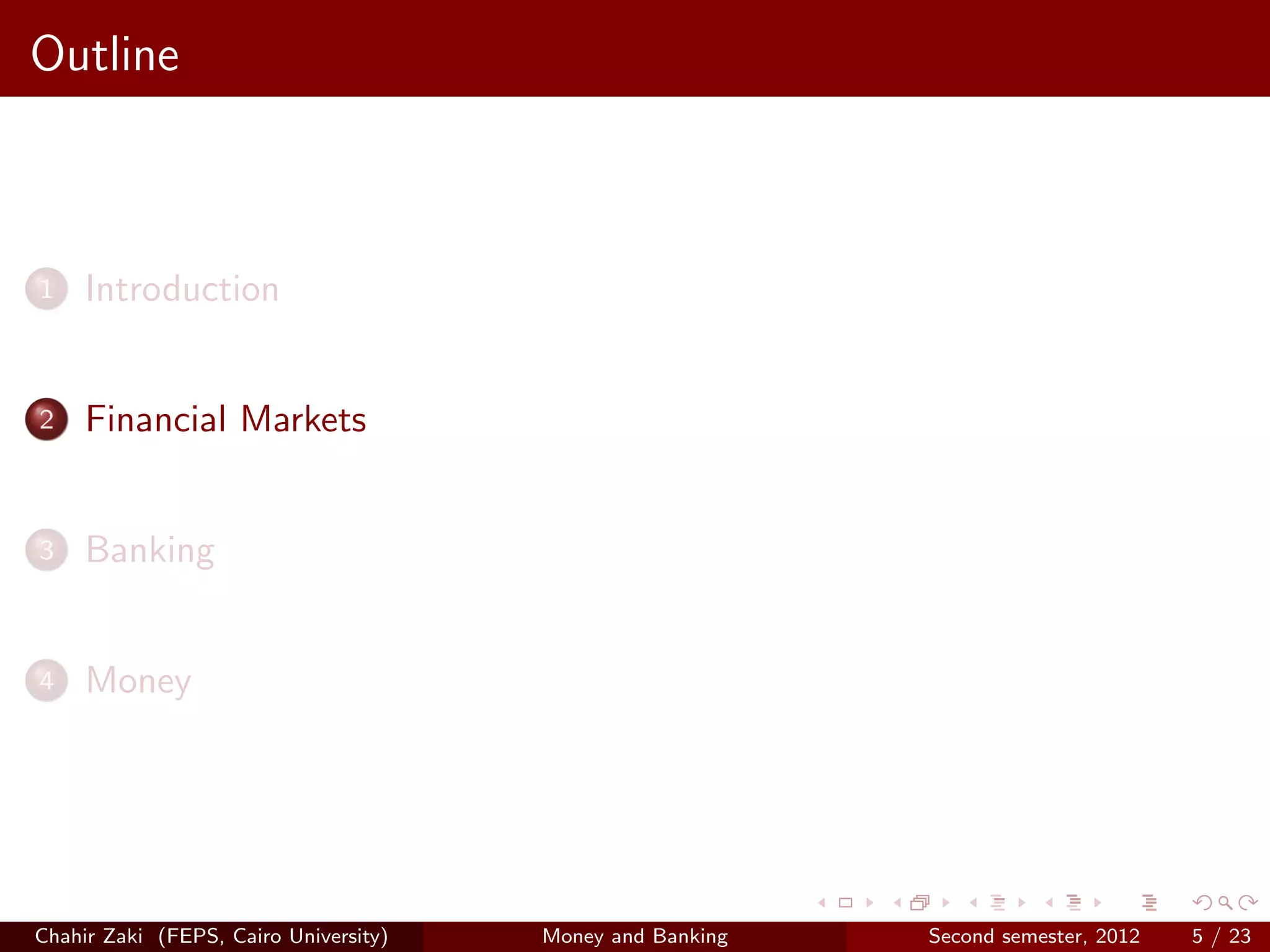Screen dimensions: 1270x952
Task: Go to next frame arrow
Action: pos(946,903)
